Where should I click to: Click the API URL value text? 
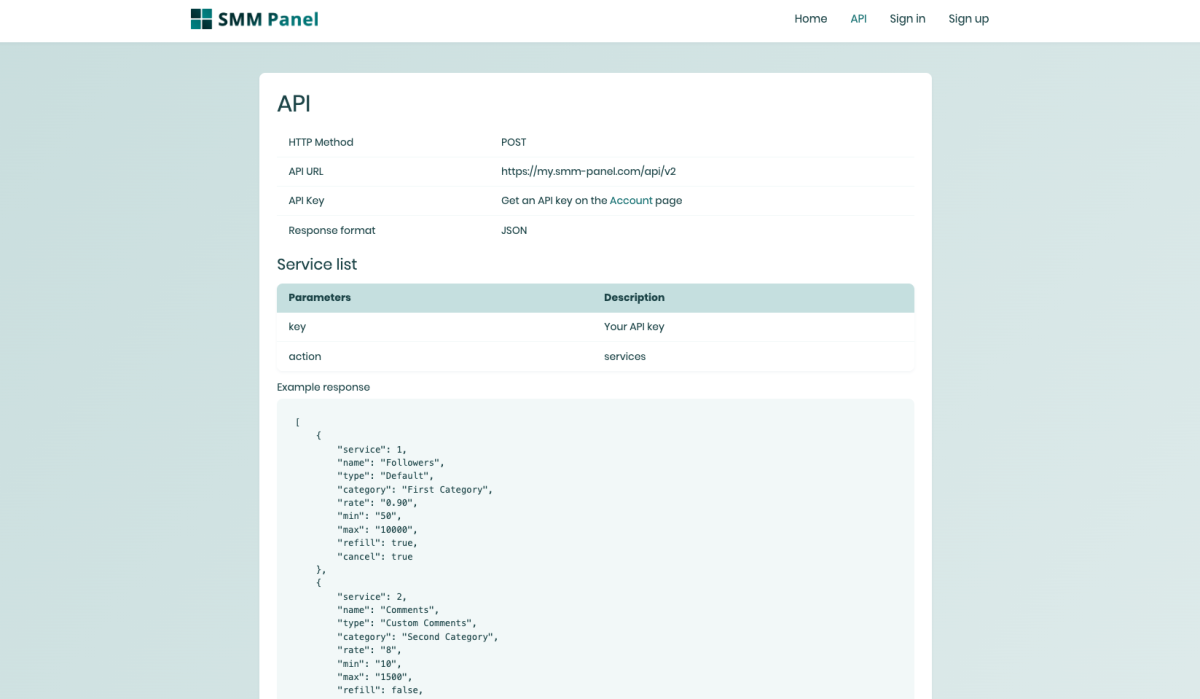588,172
